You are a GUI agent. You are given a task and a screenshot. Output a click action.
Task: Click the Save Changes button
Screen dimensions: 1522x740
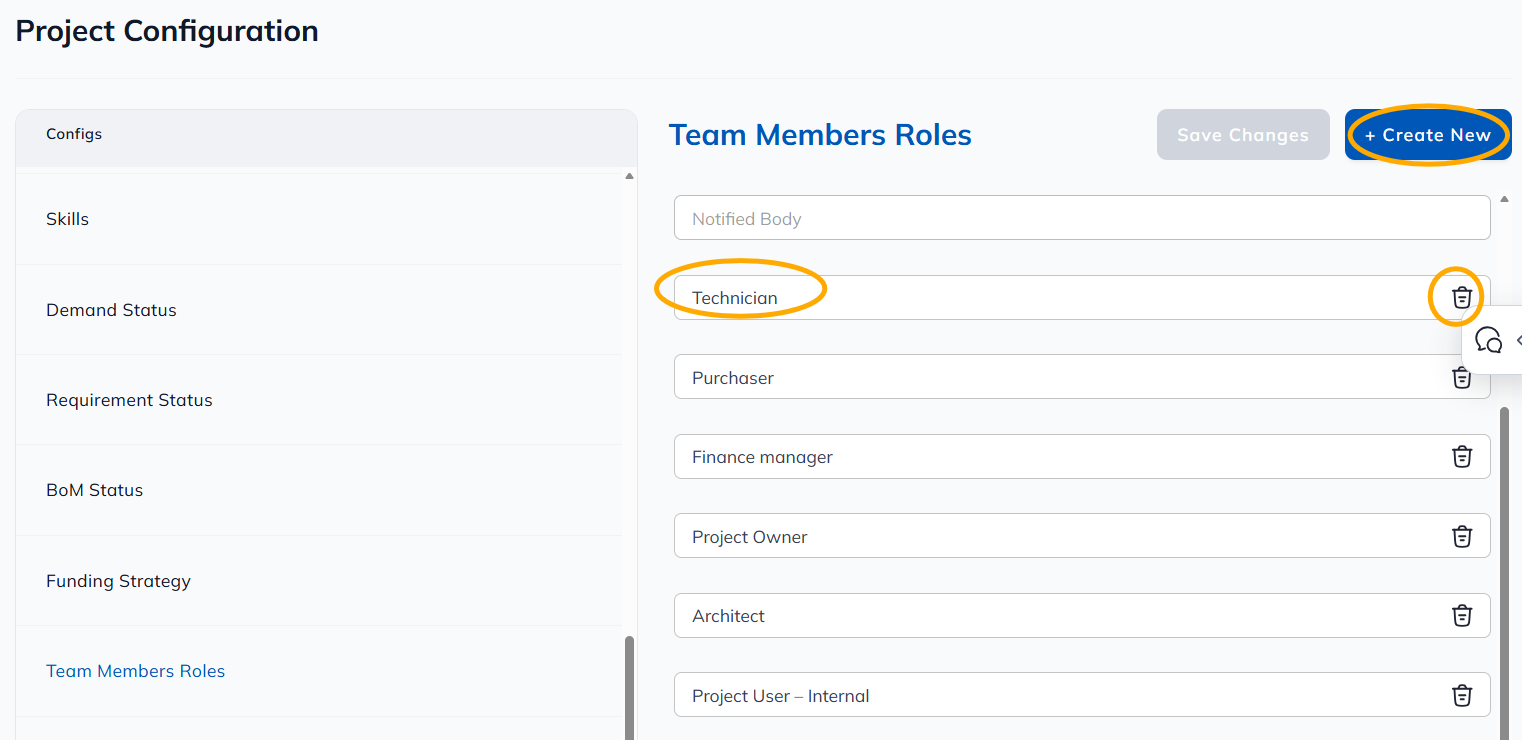click(1243, 135)
